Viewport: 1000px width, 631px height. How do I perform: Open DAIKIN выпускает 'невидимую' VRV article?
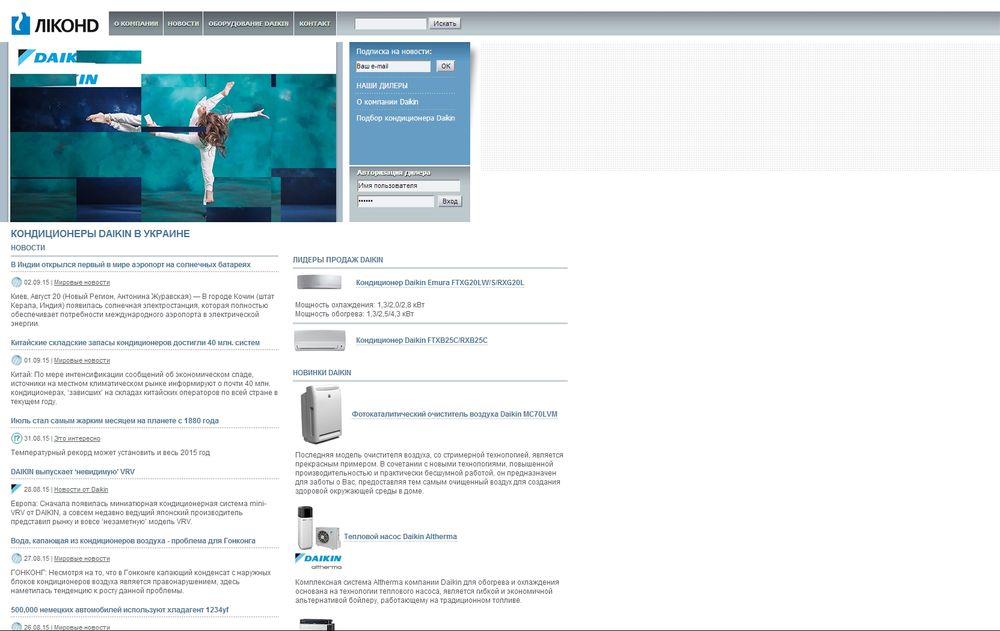(73, 472)
